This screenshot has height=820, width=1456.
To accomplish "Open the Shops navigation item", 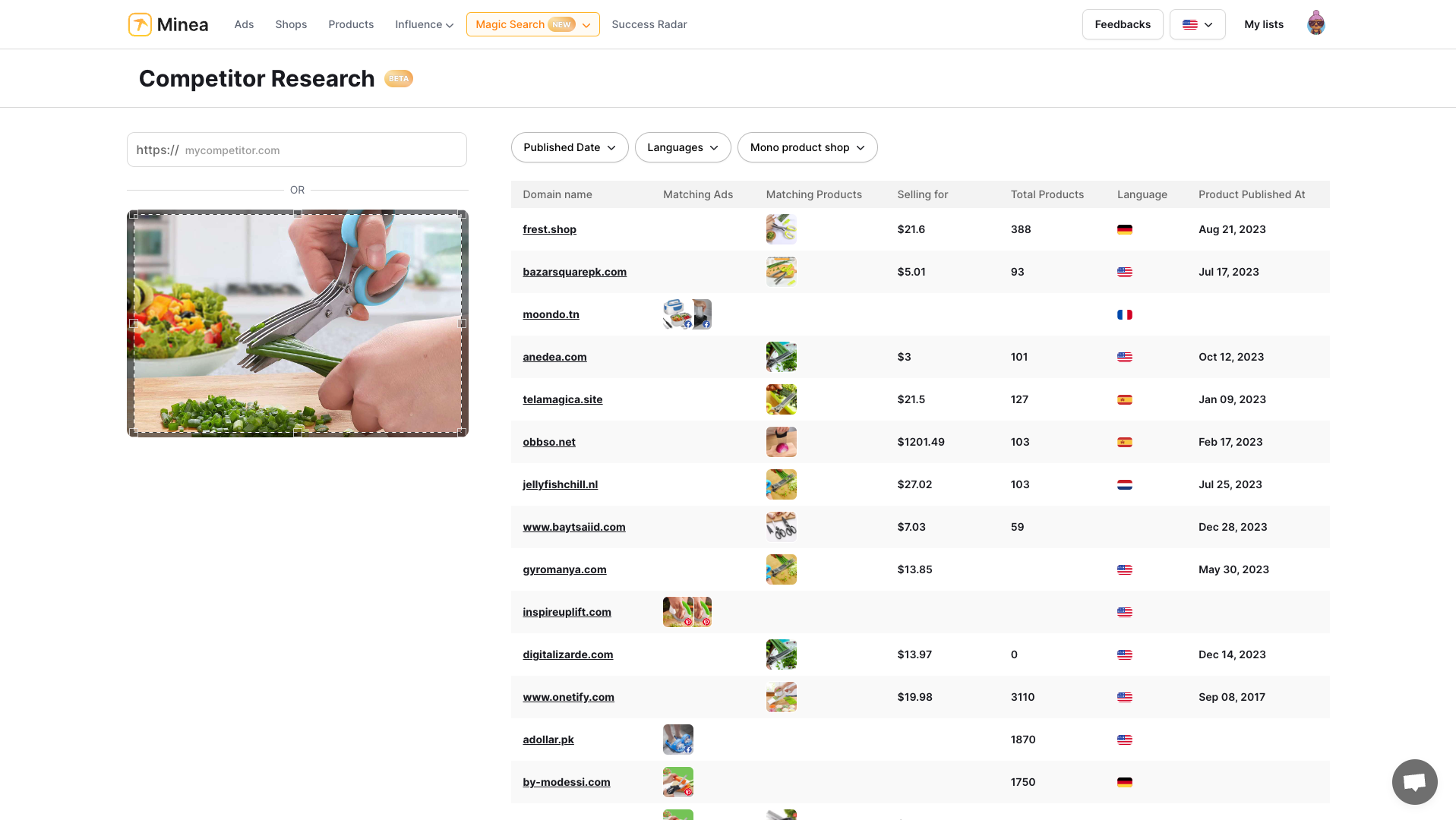I will (x=291, y=24).
